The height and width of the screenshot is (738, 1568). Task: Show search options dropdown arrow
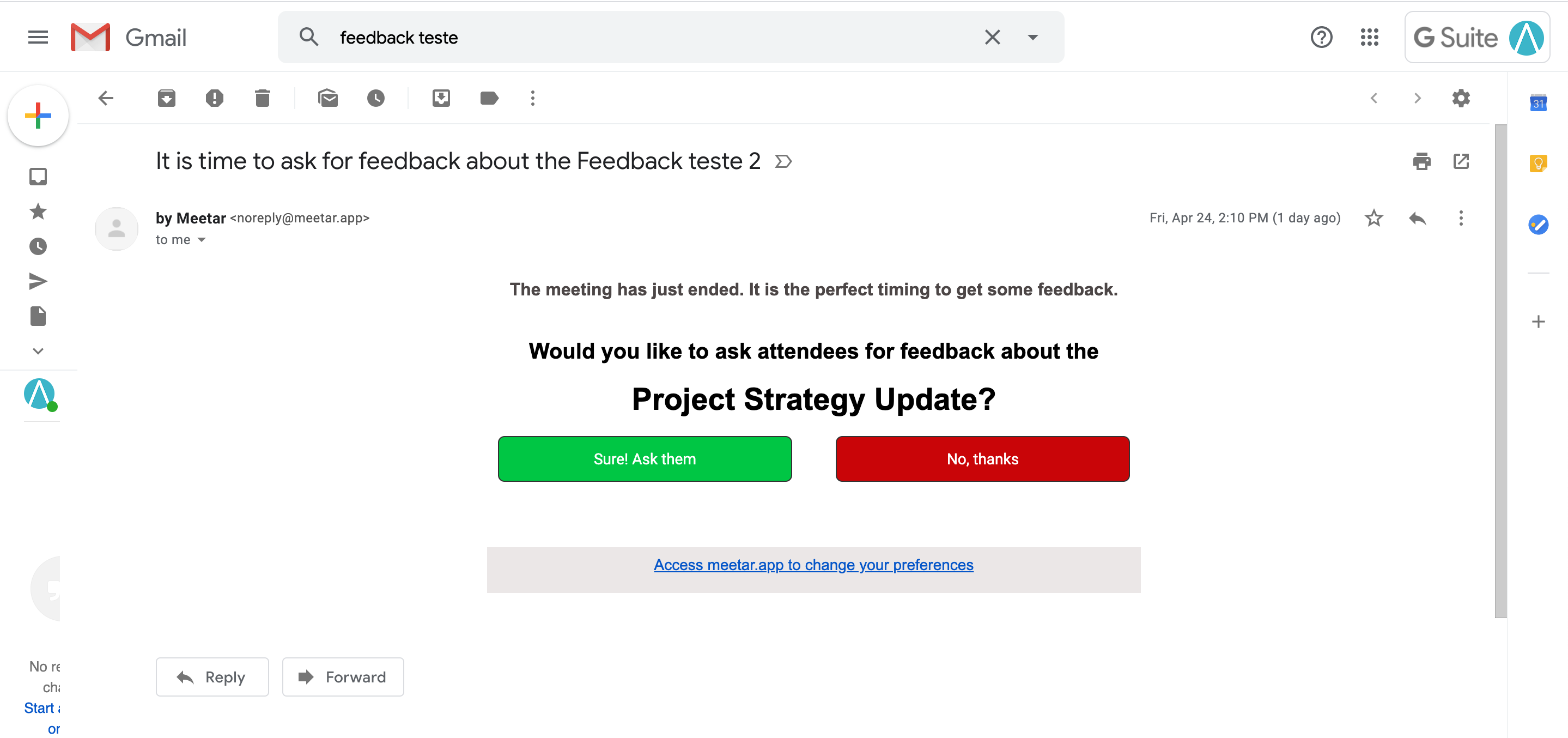[x=1032, y=37]
